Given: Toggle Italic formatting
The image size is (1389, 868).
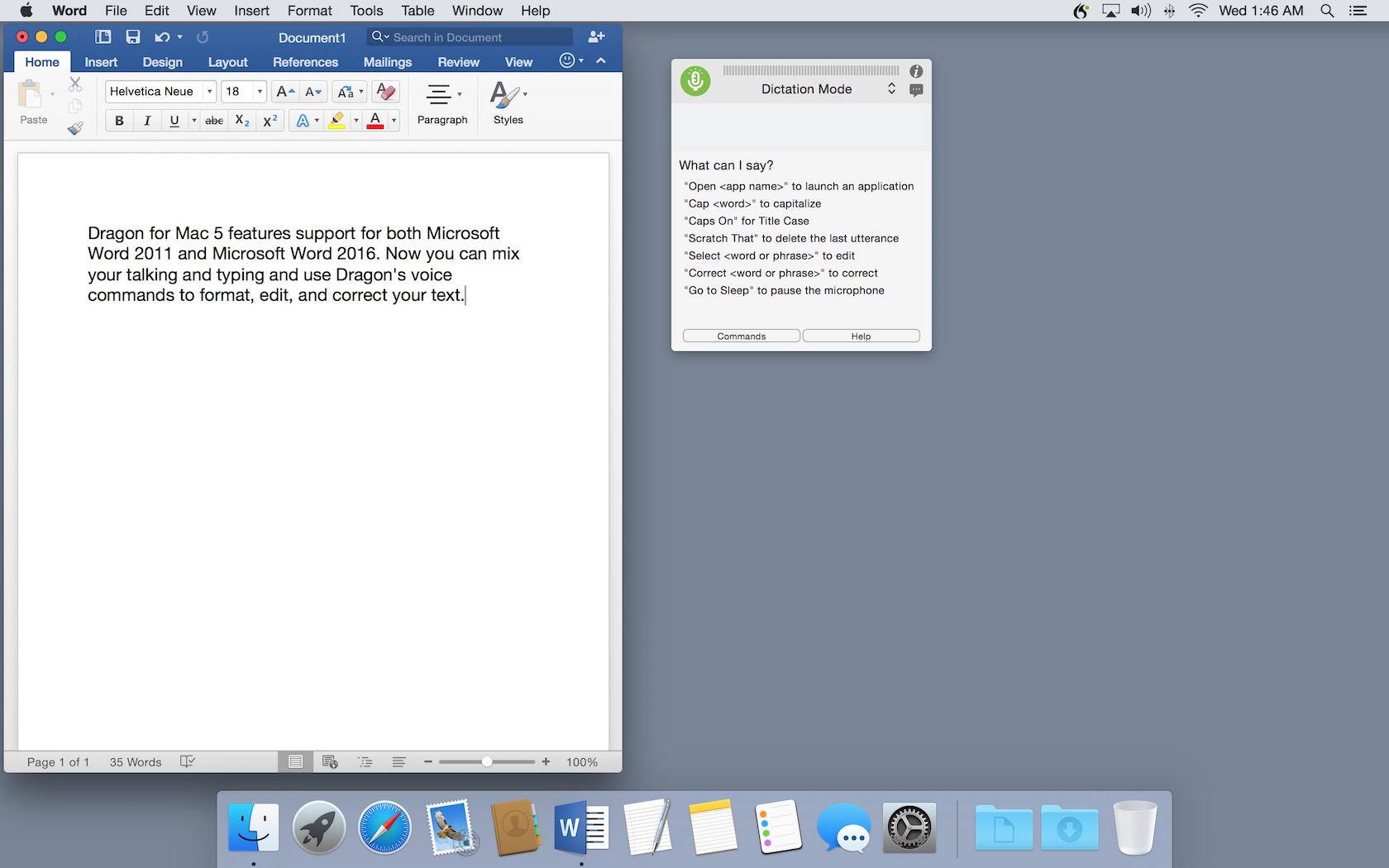Looking at the screenshot, I should [x=147, y=121].
